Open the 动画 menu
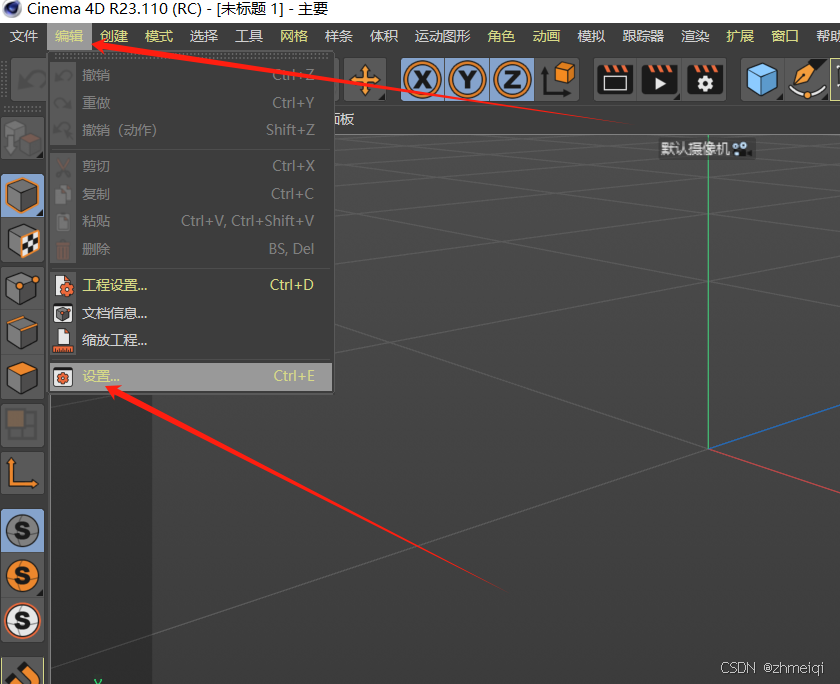This screenshot has height=684, width=840. [x=546, y=36]
